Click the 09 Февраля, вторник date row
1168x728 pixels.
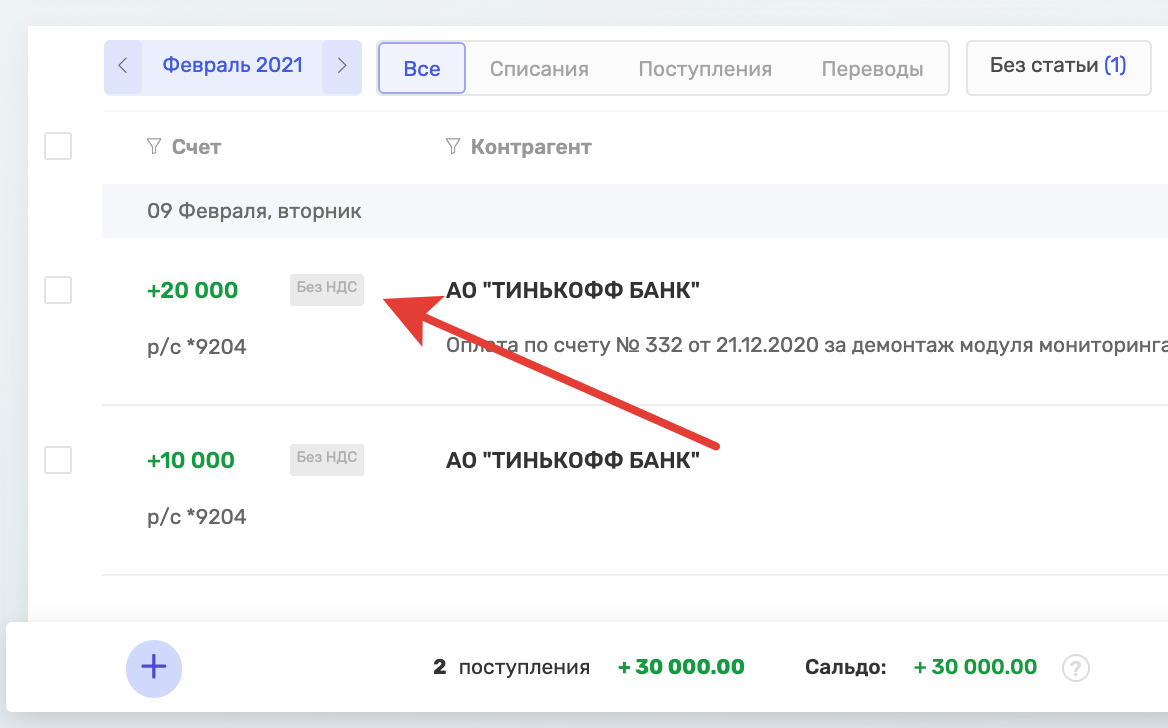(x=635, y=211)
